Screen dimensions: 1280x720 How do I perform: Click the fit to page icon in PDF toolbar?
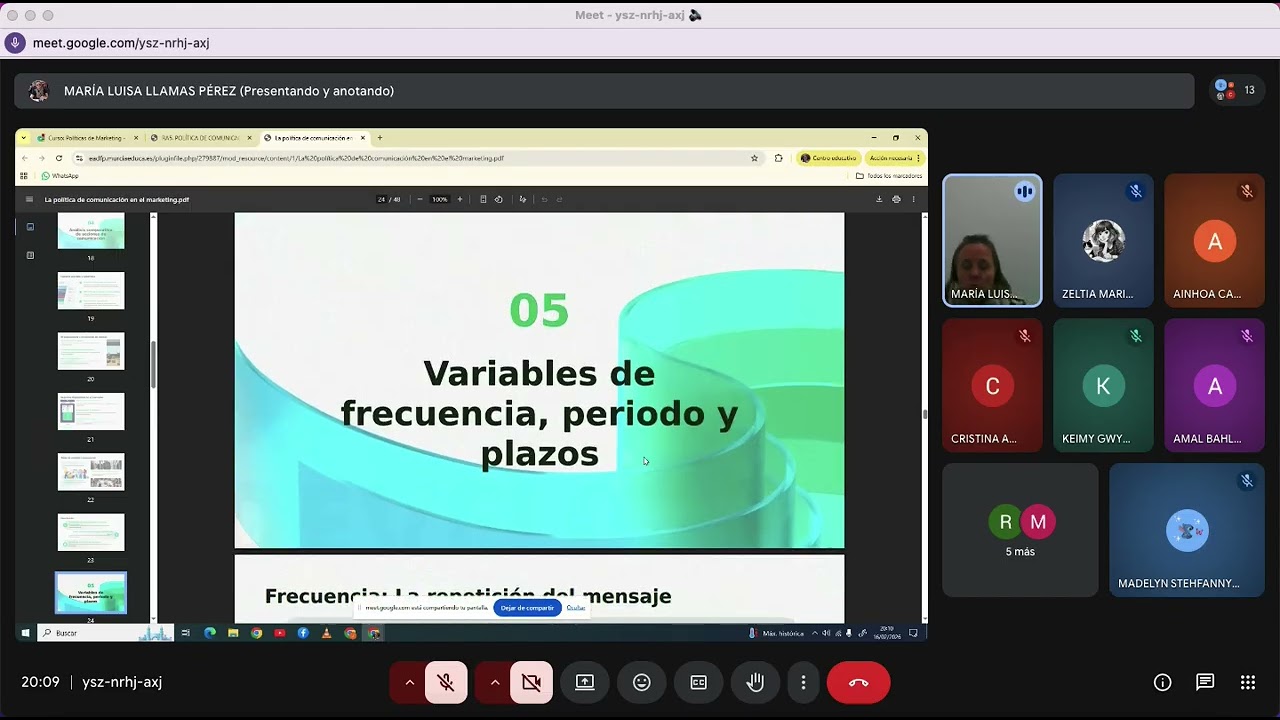[x=483, y=199]
